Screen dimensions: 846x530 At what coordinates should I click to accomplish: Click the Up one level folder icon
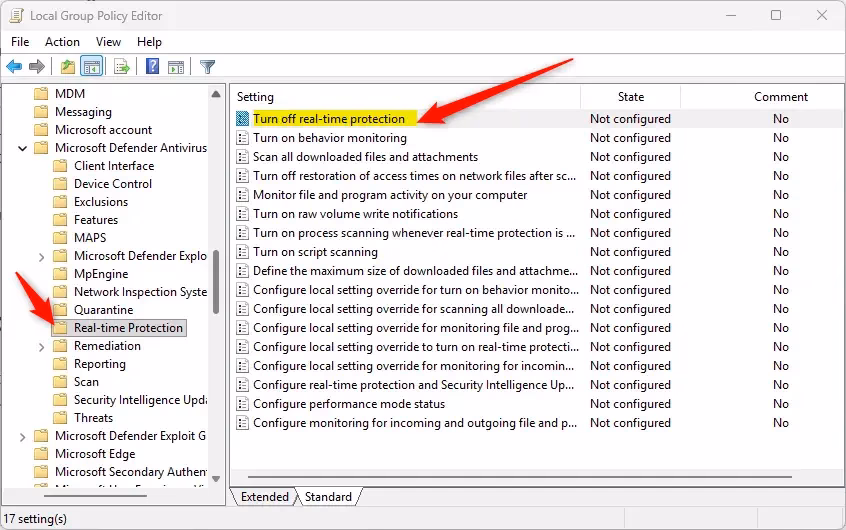[67, 67]
